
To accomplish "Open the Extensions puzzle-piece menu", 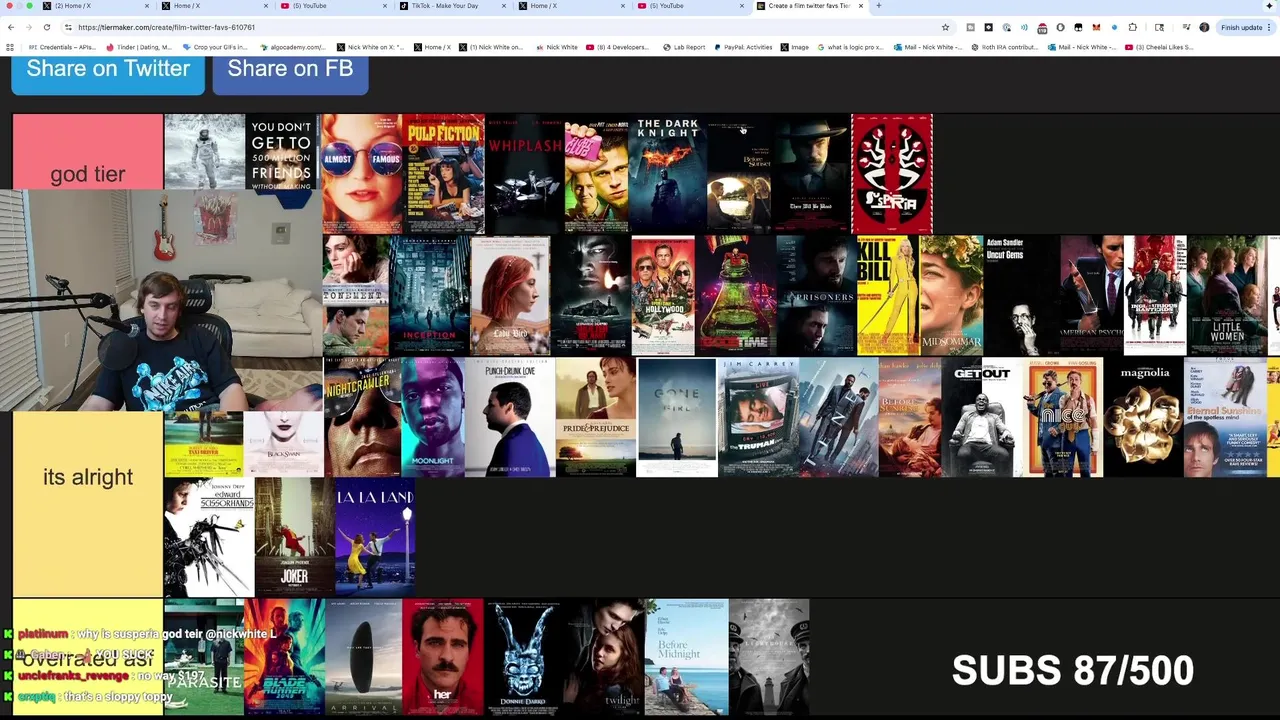I will coord(1132,27).
